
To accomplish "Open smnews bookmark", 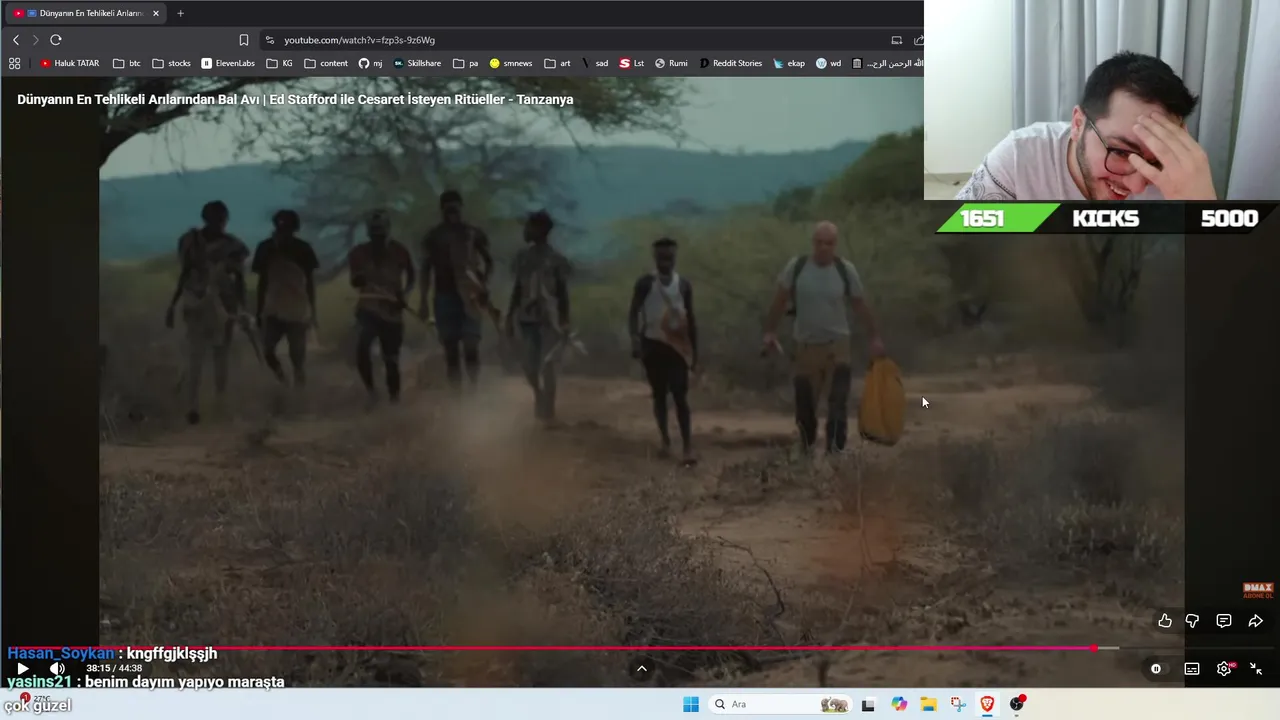I will pos(510,63).
